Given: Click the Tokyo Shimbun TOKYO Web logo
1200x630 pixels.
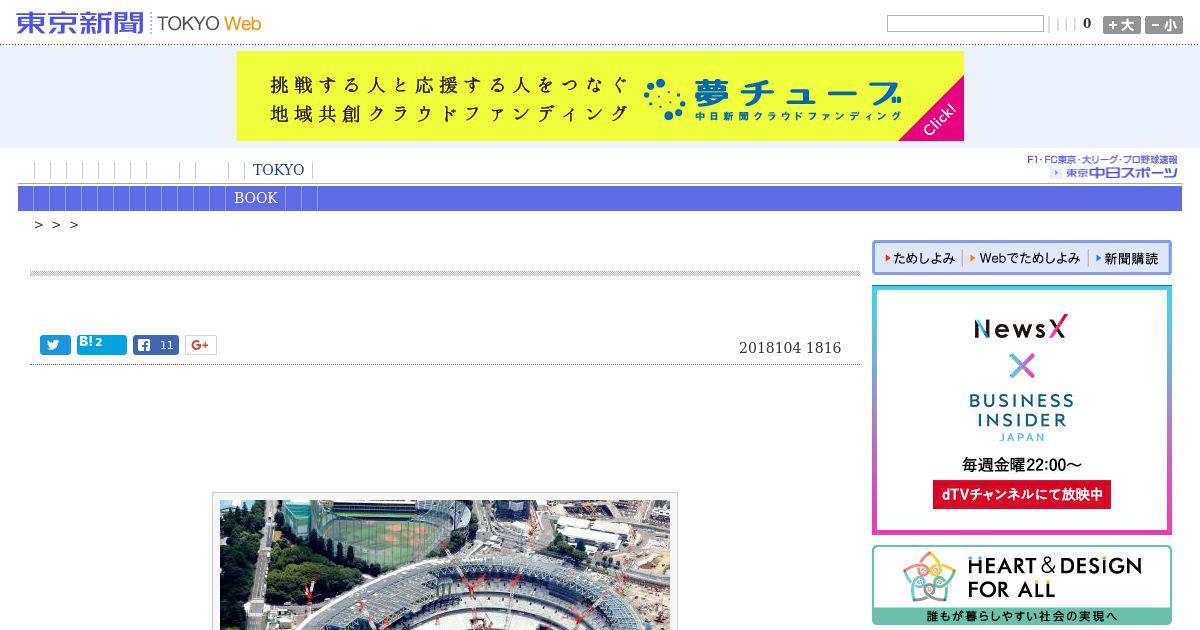Looking at the screenshot, I should 139,22.
